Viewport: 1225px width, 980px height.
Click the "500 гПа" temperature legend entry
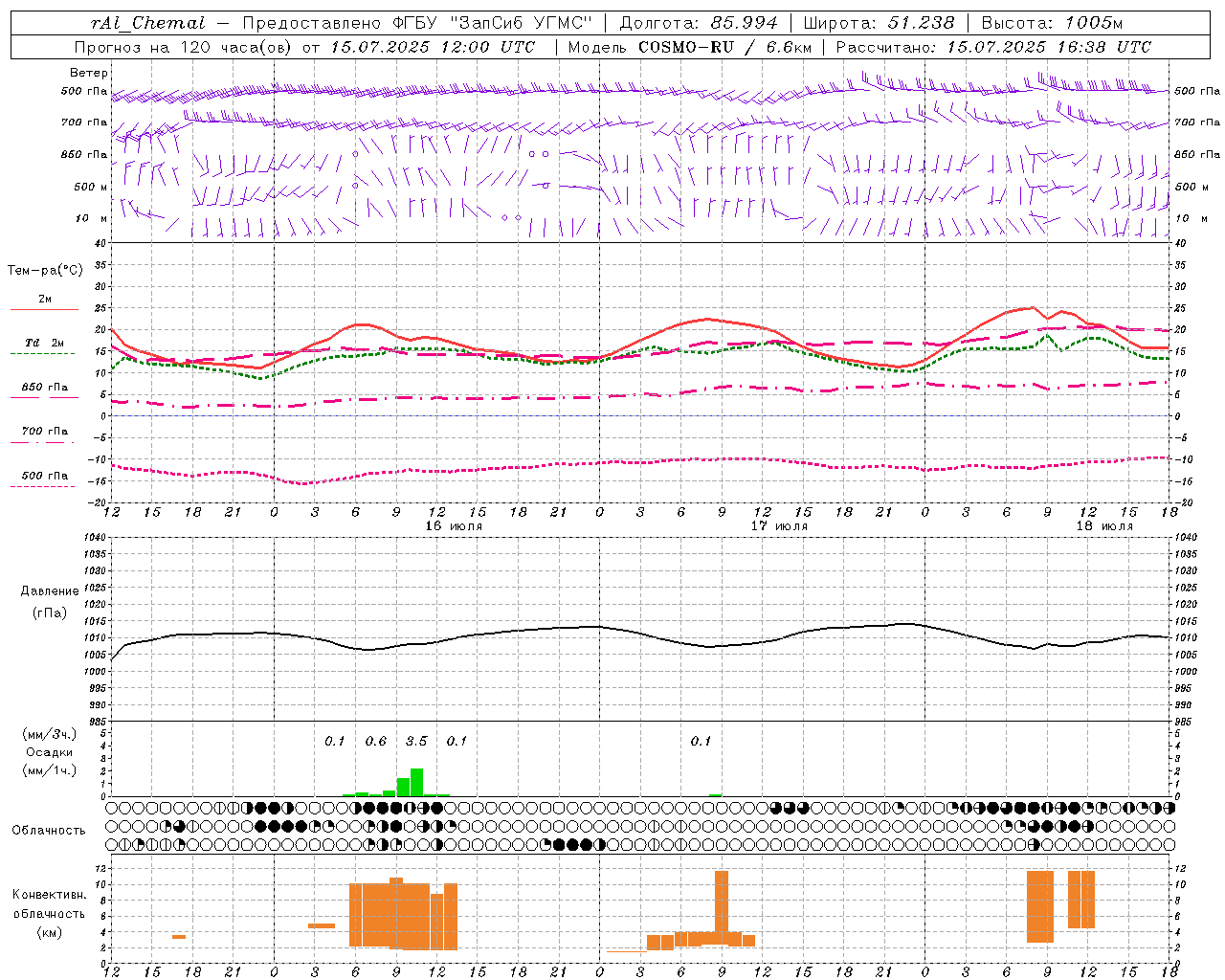pyautogui.click(x=44, y=476)
